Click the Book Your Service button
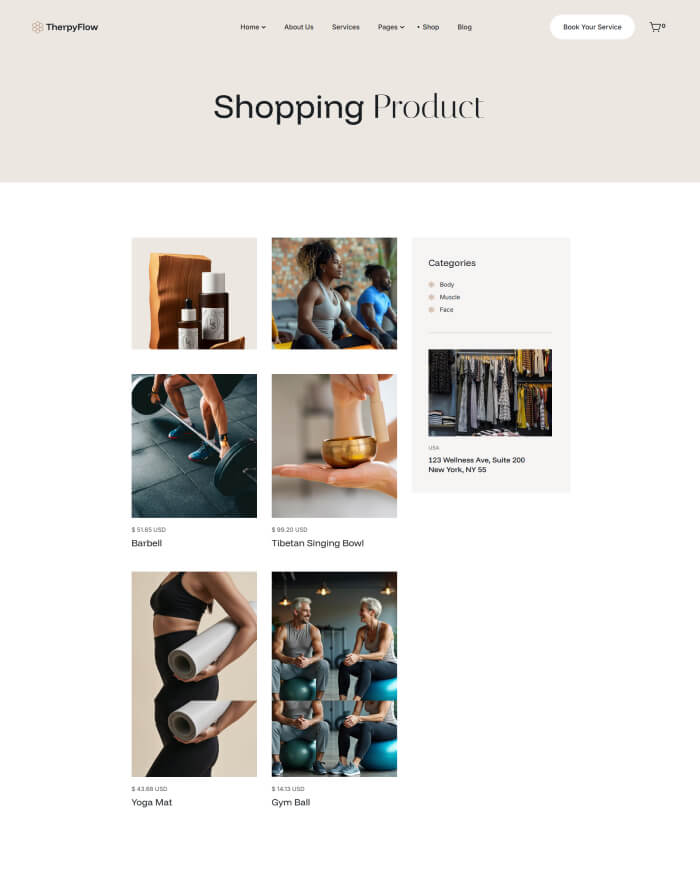The height and width of the screenshot is (874, 700). point(592,27)
